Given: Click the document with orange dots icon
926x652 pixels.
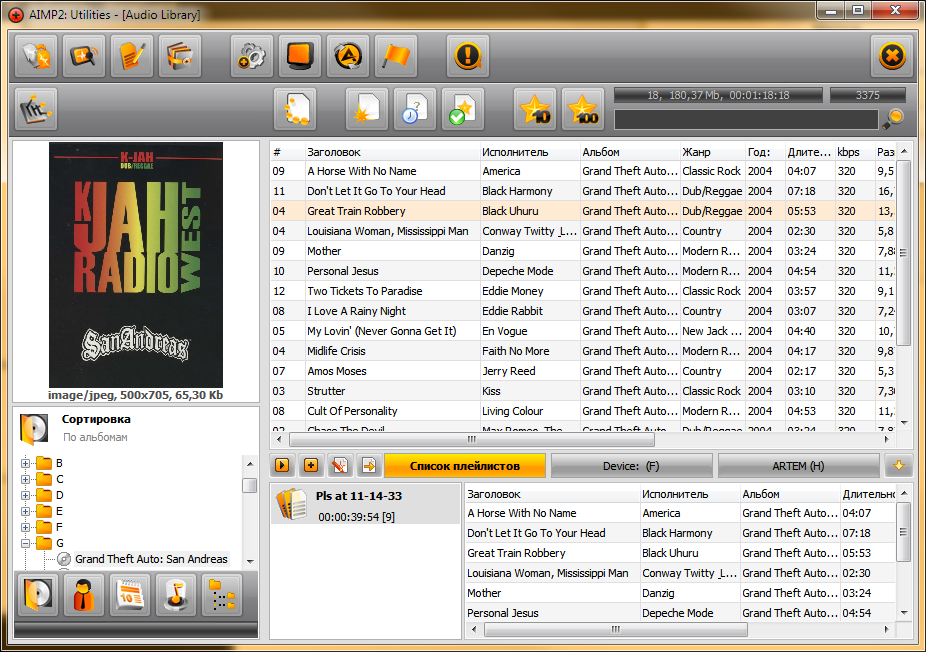Looking at the screenshot, I should pos(295,109).
